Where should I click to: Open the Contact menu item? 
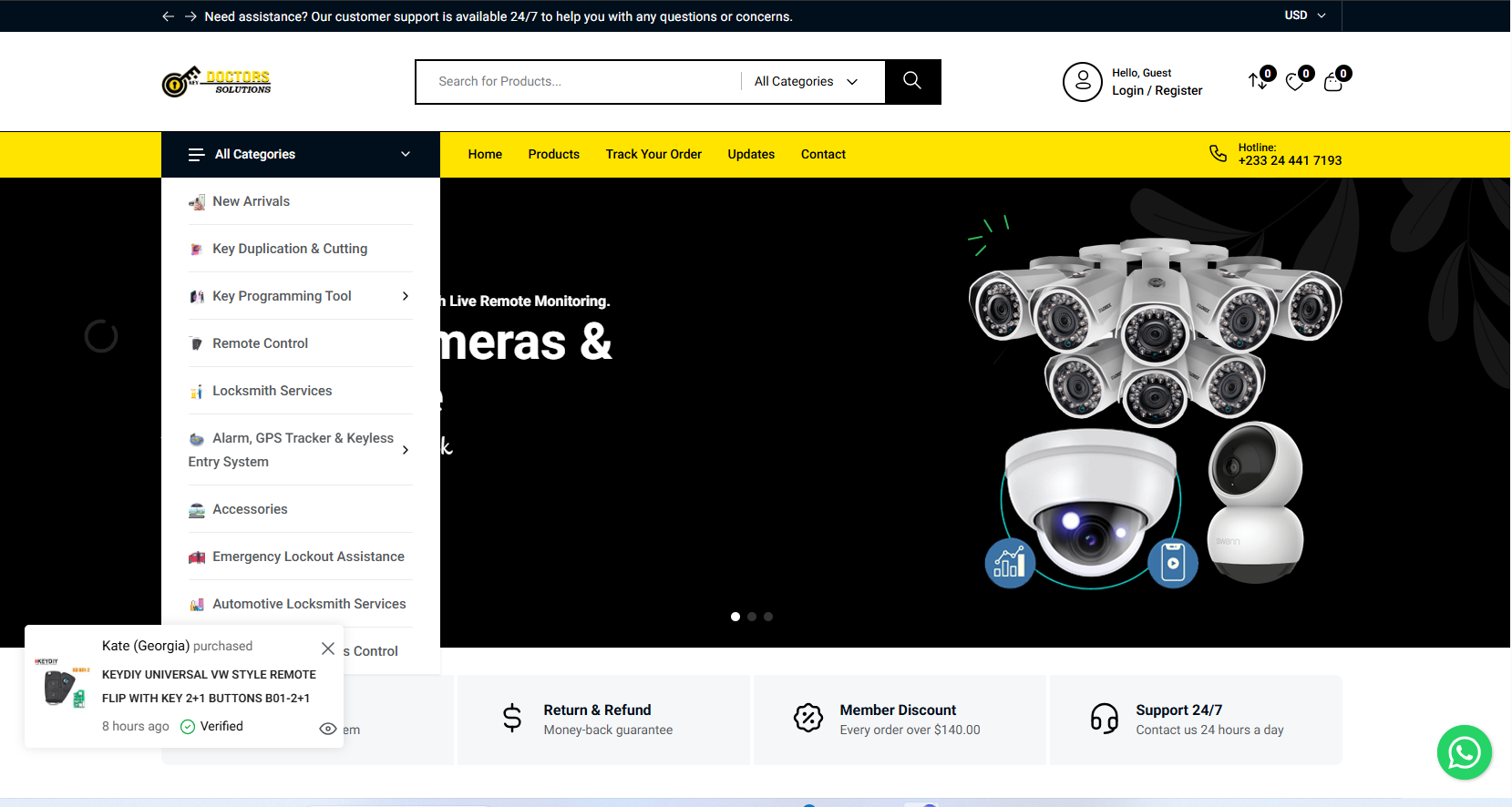[x=823, y=154]
